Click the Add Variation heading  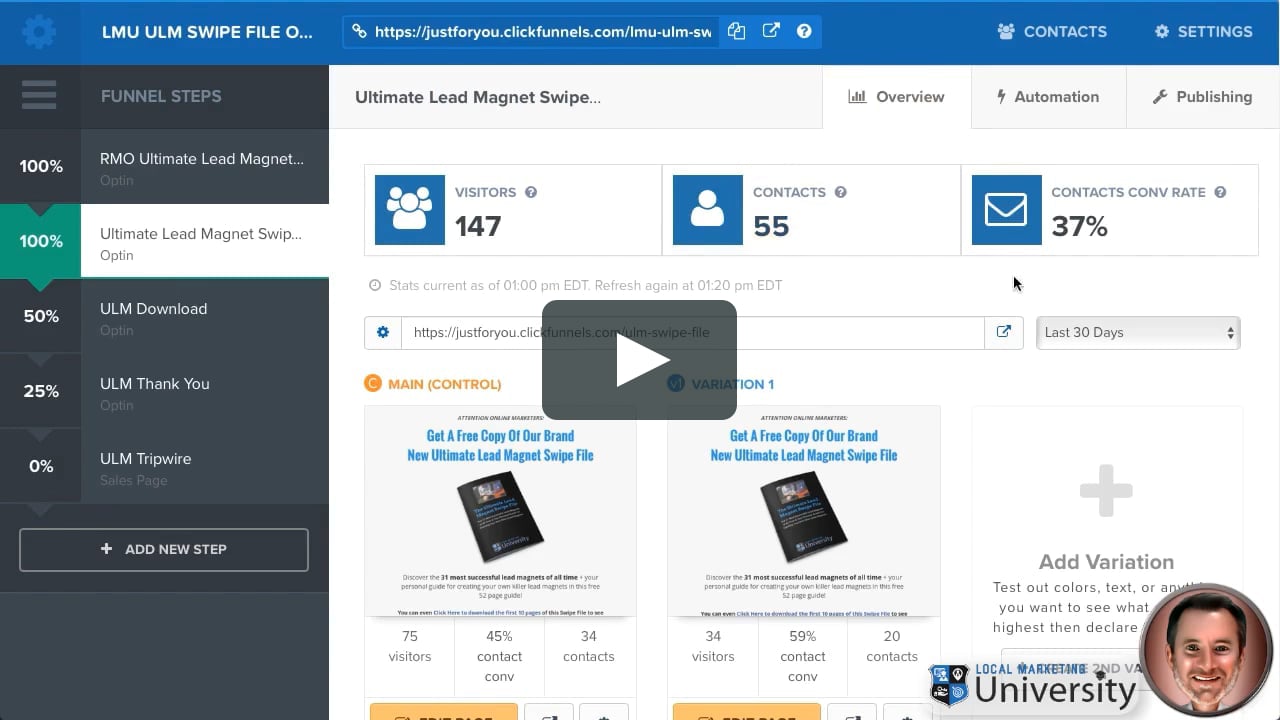(x=1106, y=562)
